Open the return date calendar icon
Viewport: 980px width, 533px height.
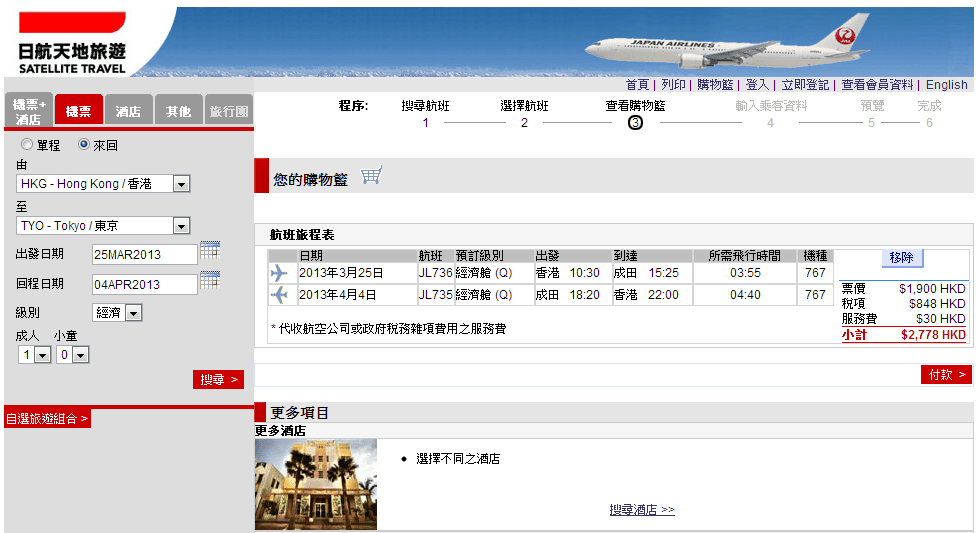(x=210, y=281)
